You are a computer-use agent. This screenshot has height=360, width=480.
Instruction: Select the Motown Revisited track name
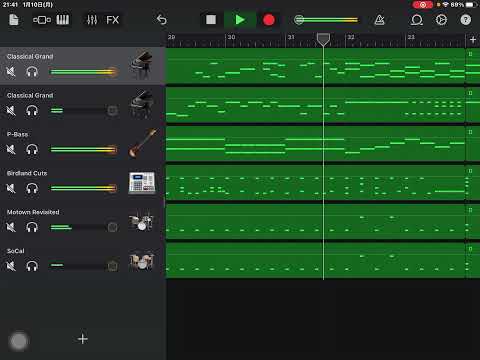tap(33, 212)
